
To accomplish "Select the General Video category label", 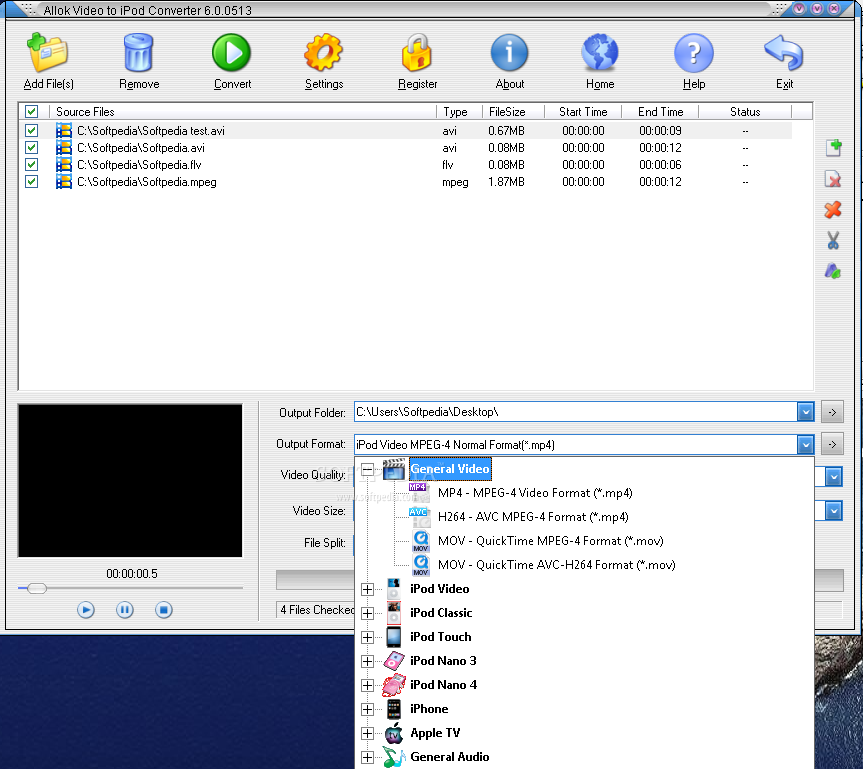I will click(x=450, y=469).
